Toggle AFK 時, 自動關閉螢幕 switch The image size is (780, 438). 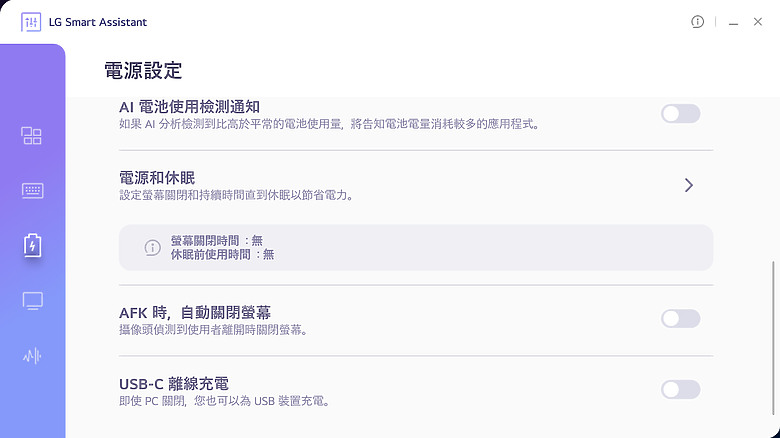[681, 319]
